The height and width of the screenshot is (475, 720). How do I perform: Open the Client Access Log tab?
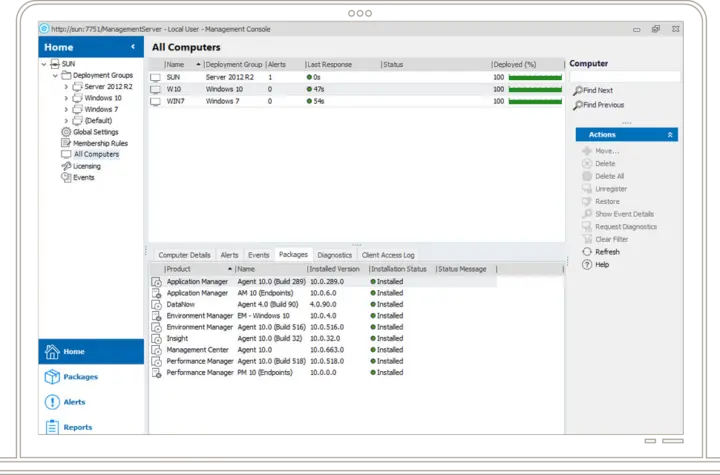click(388, 255)
